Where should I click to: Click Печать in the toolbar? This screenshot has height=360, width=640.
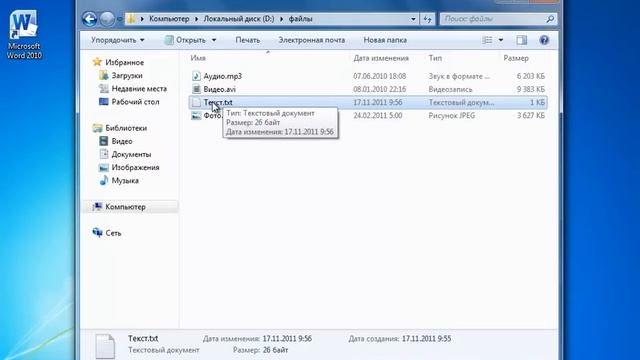click(x=247, y=40)
